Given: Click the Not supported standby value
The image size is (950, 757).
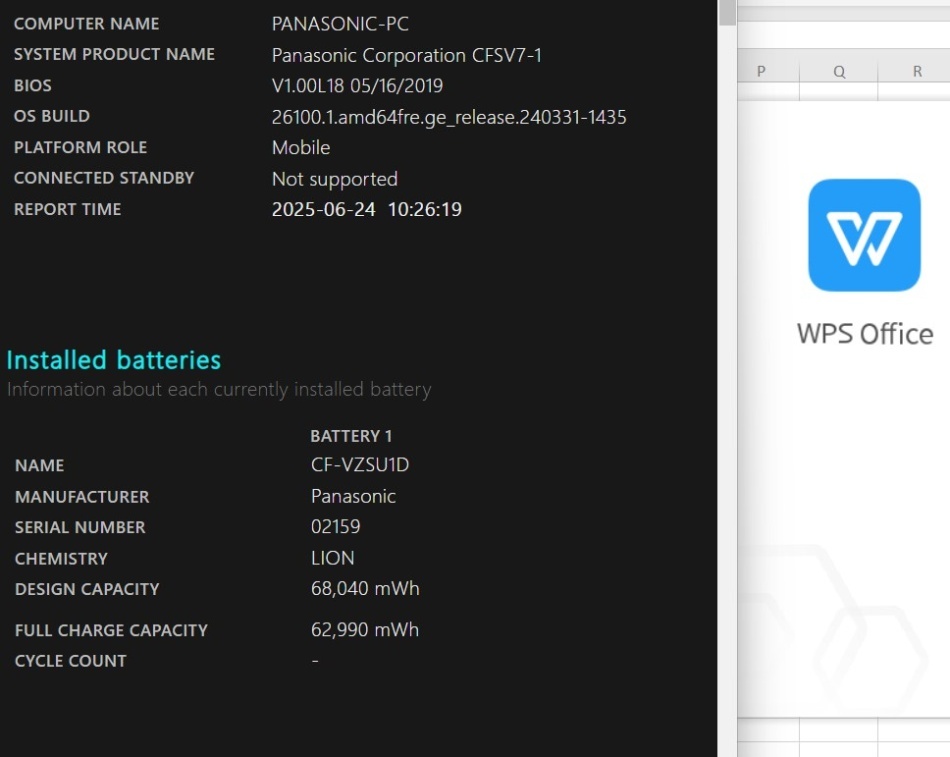Looking at the screenshot, I should pos(334,179).
